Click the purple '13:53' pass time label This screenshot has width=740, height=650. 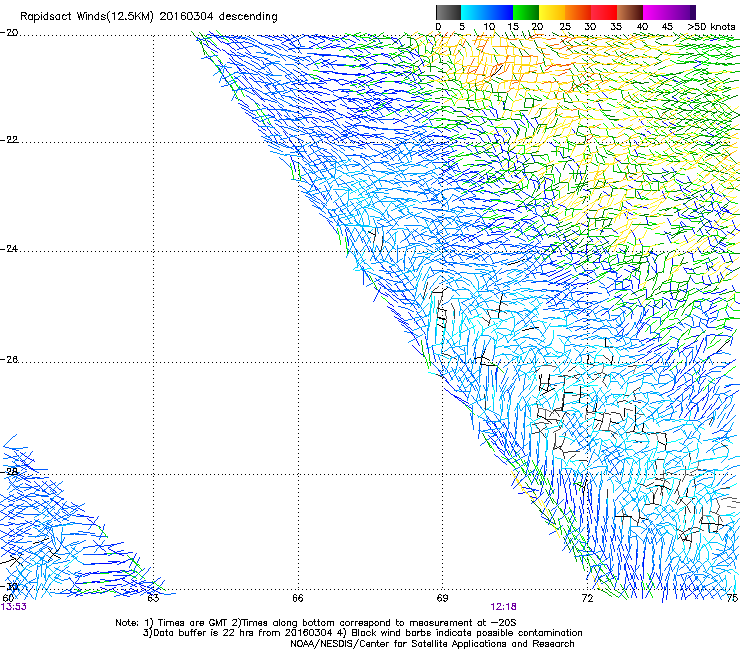(14, 607)
